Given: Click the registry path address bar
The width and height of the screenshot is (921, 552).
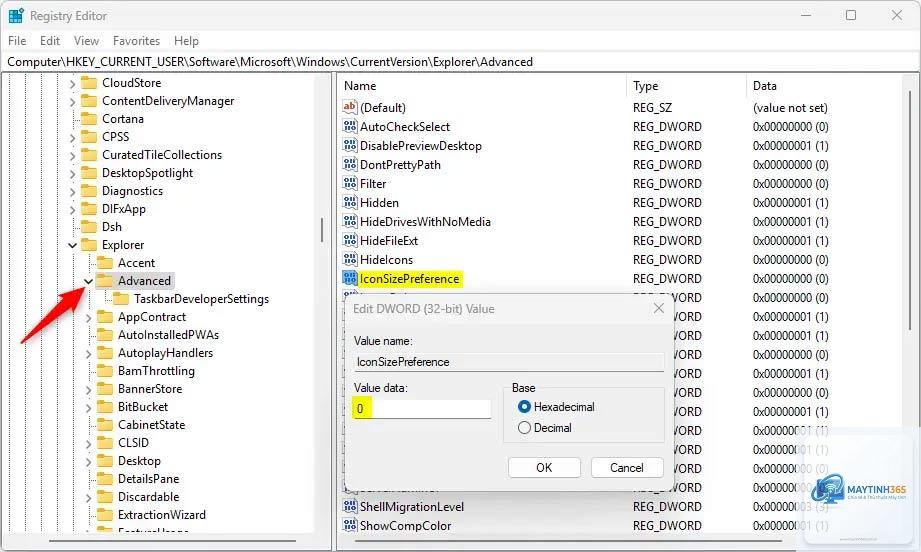Looking at the screenshot, I should [460, 62].
